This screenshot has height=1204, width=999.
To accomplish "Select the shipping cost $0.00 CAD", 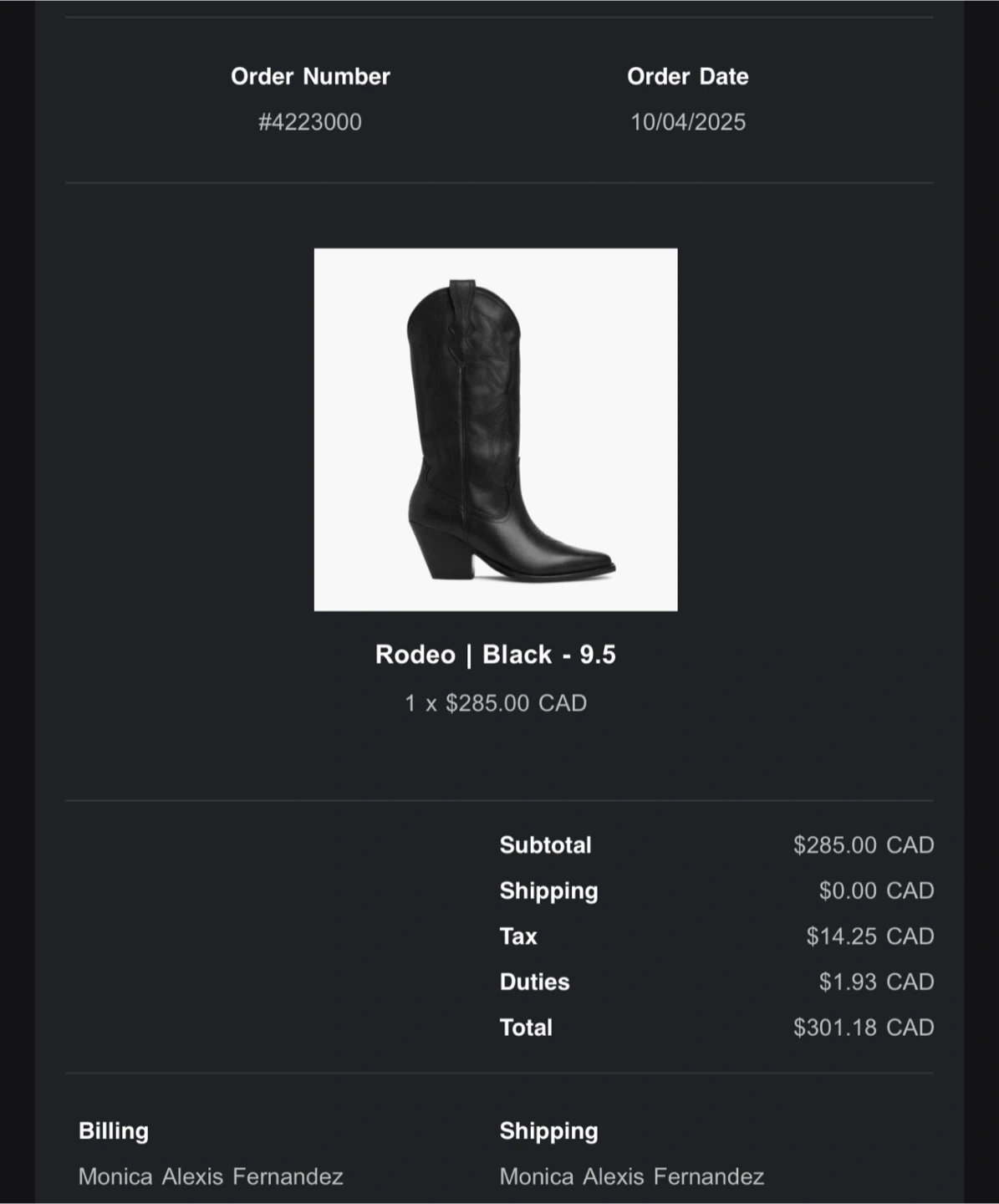I will (875, 891).
